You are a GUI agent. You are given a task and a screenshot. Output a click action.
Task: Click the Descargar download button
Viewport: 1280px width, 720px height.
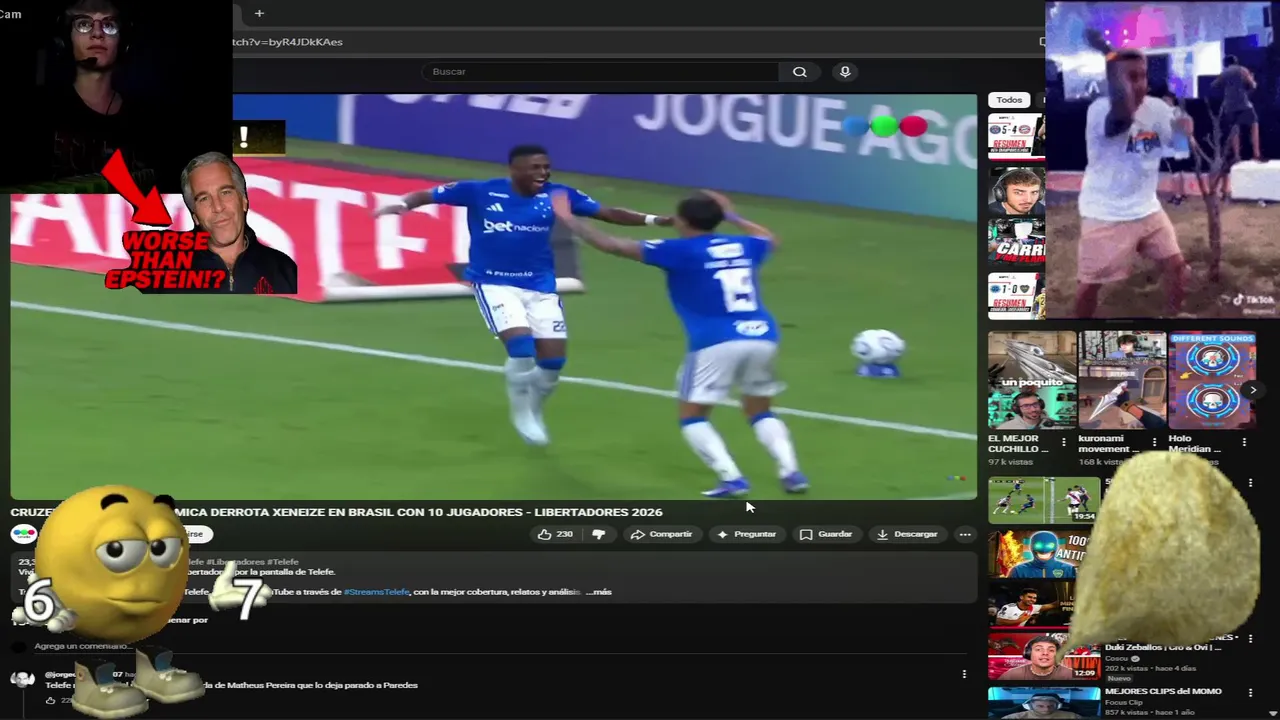pos(907,534)
